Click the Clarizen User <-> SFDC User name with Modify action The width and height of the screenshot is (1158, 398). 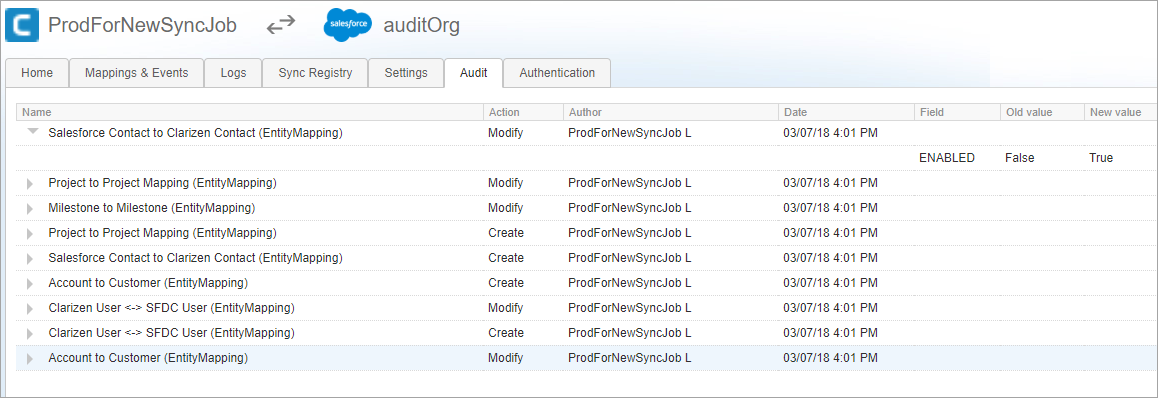pyautogui.click(x=171, y=308)
